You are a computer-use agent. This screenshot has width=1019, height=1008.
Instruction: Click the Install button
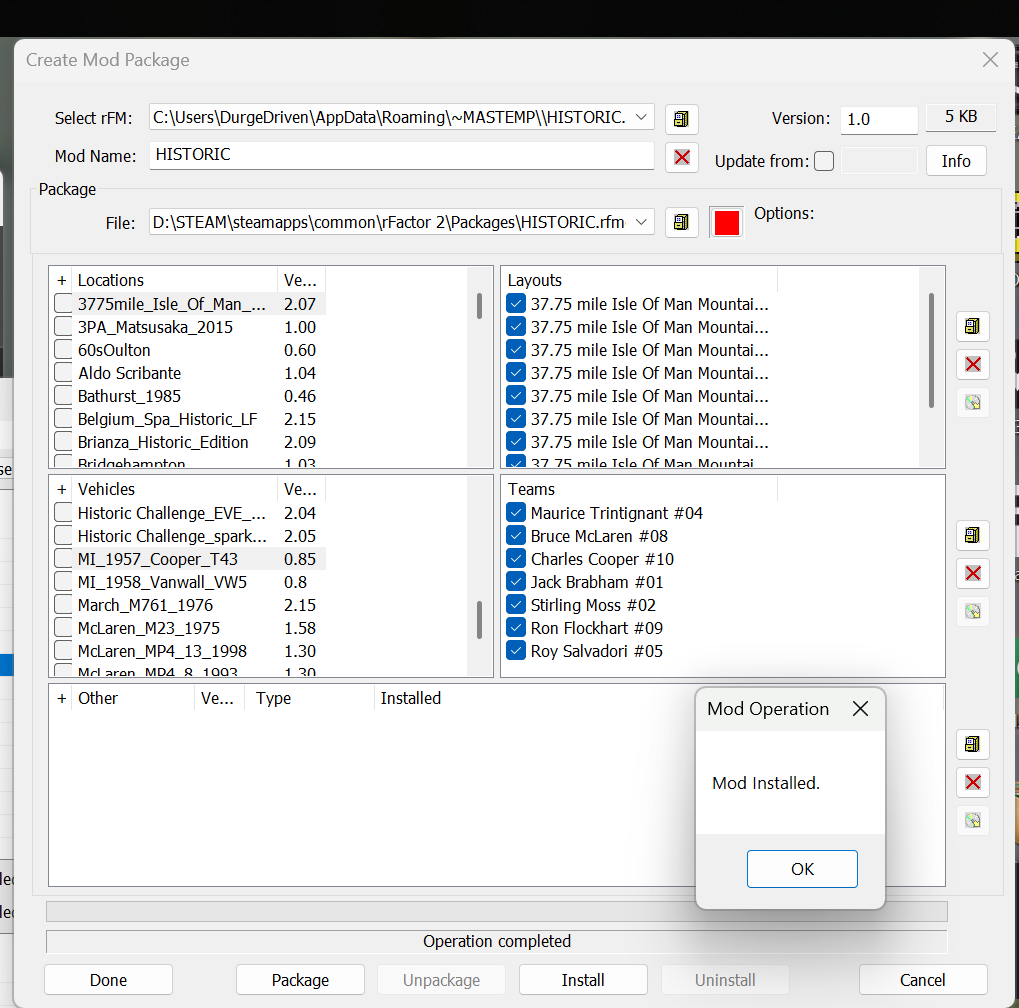coord(583,980)
